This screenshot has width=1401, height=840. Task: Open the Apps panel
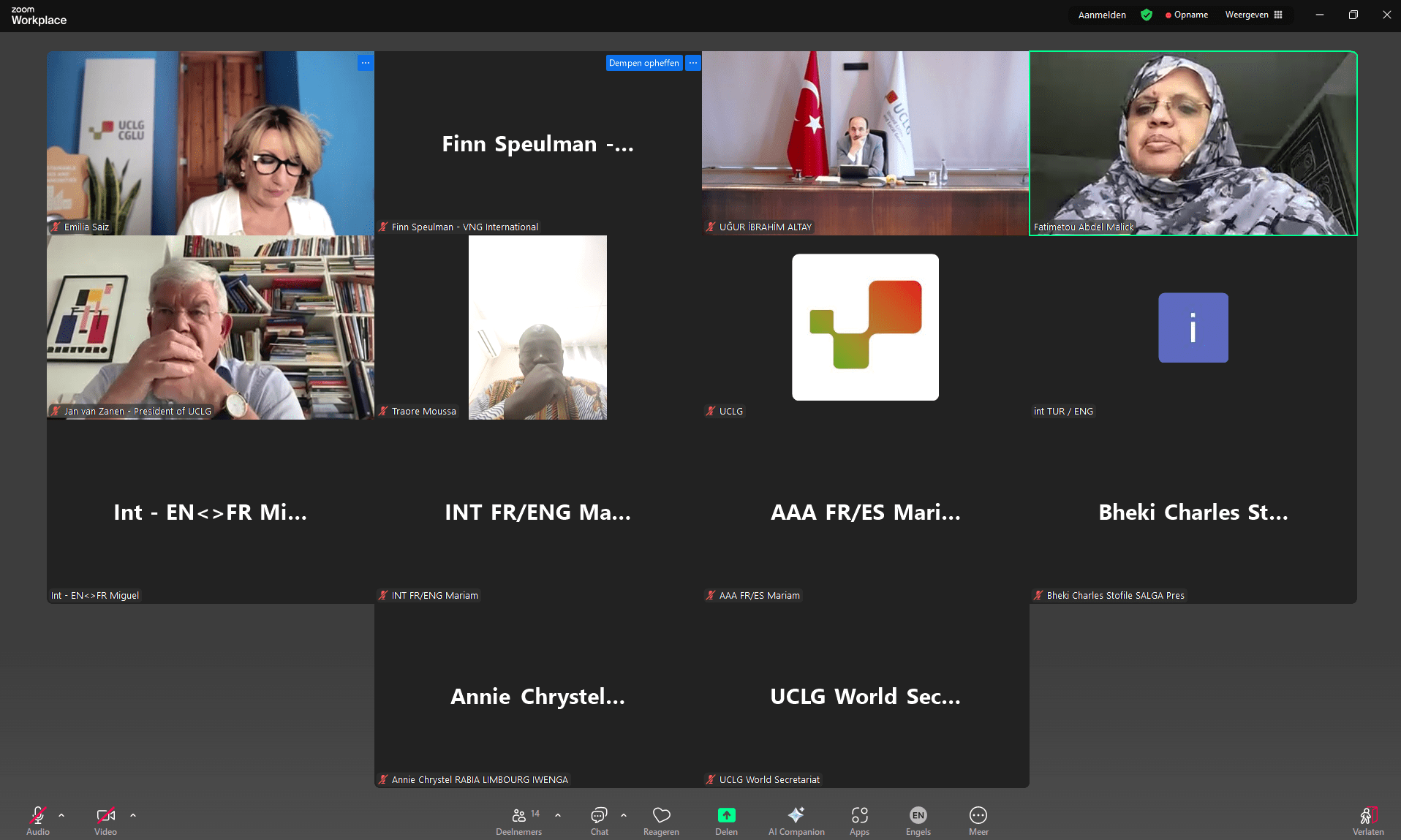(859, 820)
